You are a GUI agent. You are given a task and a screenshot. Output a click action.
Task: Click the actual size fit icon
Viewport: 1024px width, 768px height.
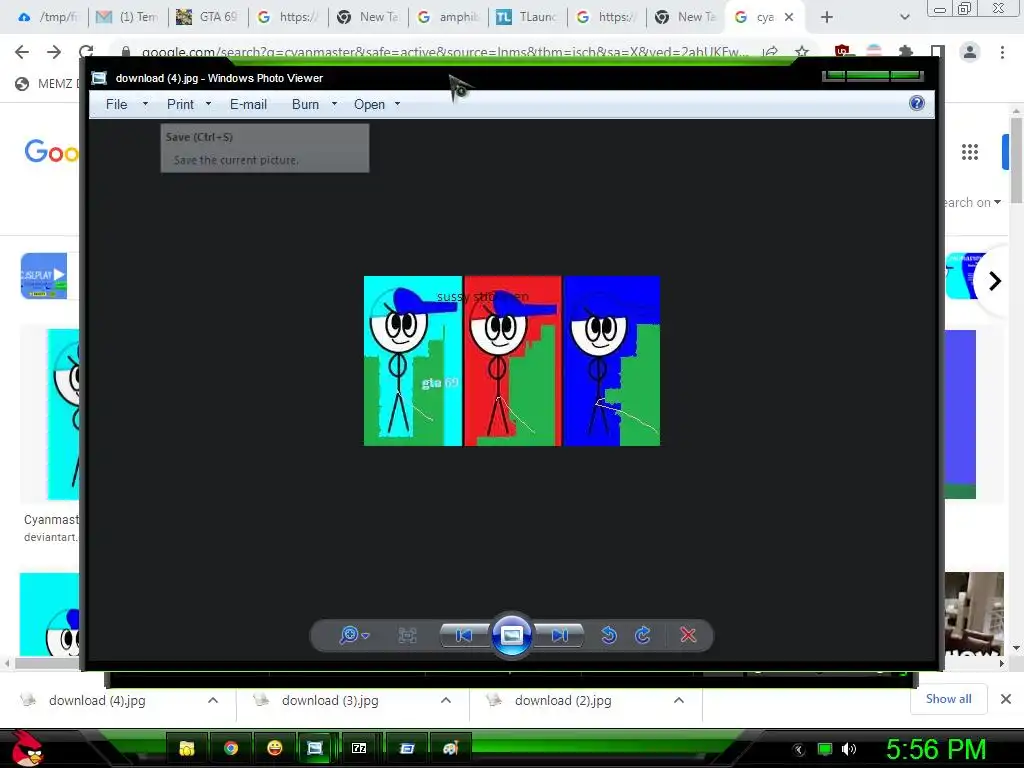[x=408, y=635]
